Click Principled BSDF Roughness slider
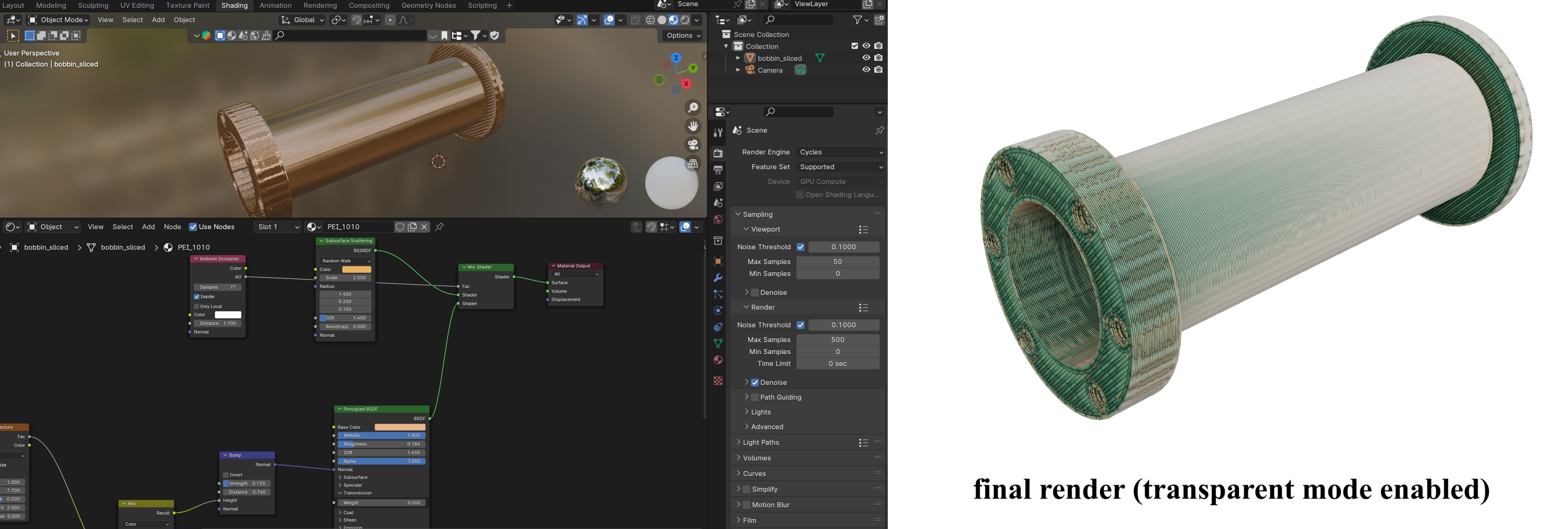 (x=382, y=444)
